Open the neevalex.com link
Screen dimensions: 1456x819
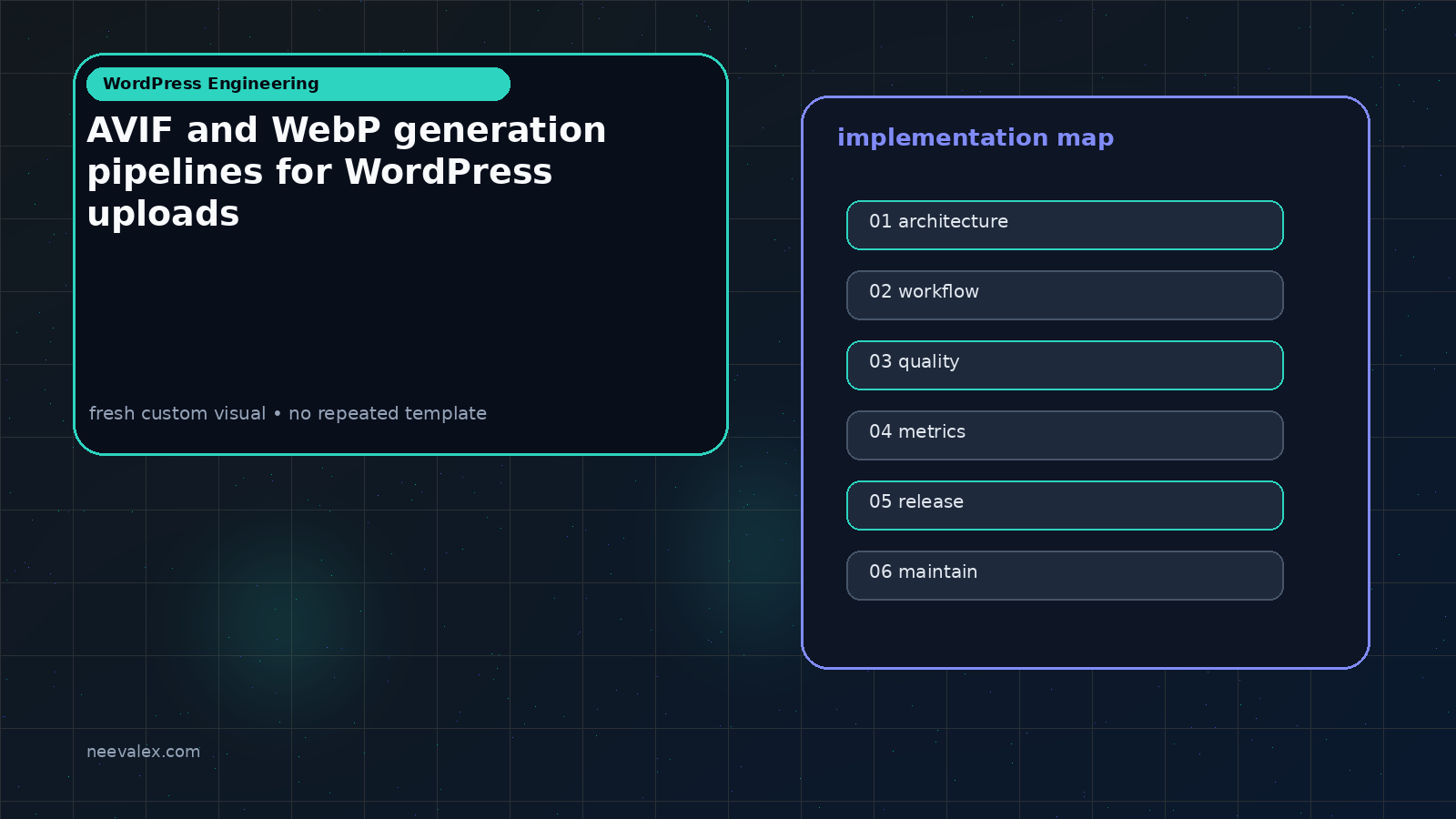pyautogui.click(x=143, y=752)
